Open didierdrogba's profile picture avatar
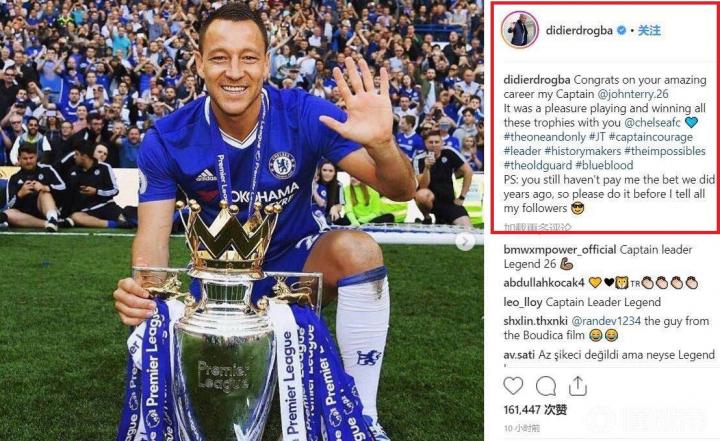The height and width of the screenshot is (441, 720). (520, 30)
